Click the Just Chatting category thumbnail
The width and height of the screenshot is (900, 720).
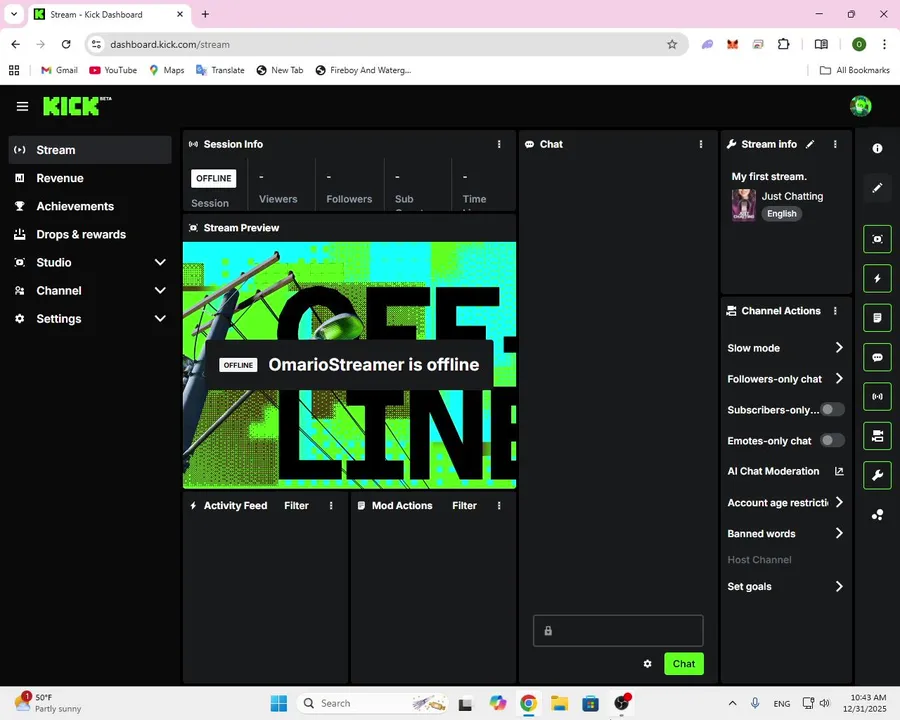pyautogui.click(x=743, y=205)
